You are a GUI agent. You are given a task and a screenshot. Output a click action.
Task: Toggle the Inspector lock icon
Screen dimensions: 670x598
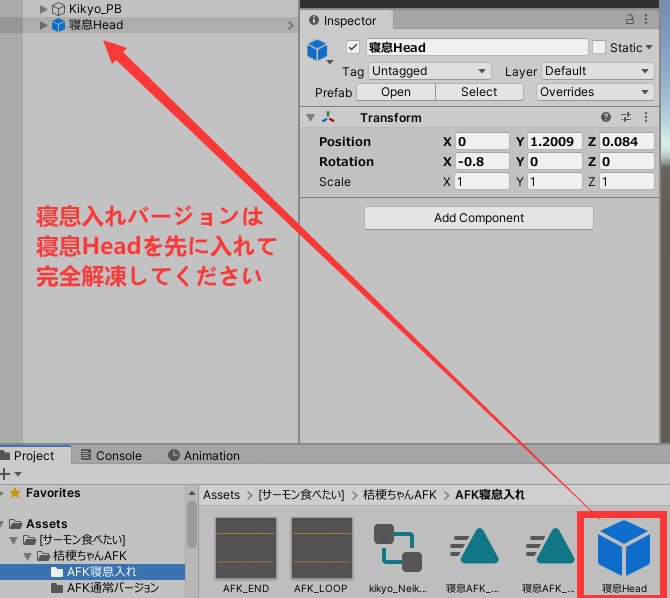click(x=629, y=19)
